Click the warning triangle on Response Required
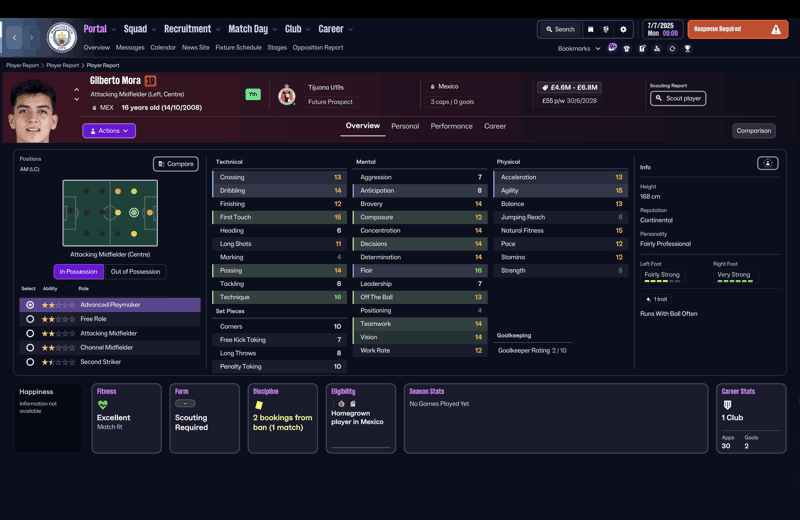Image resolution: width=800 pixels, height=520 pixels. coord(776,30)
